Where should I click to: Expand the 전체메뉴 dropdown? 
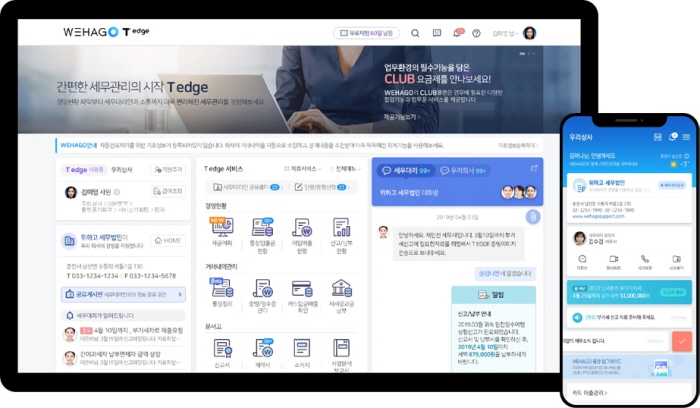tap(345, 169)
